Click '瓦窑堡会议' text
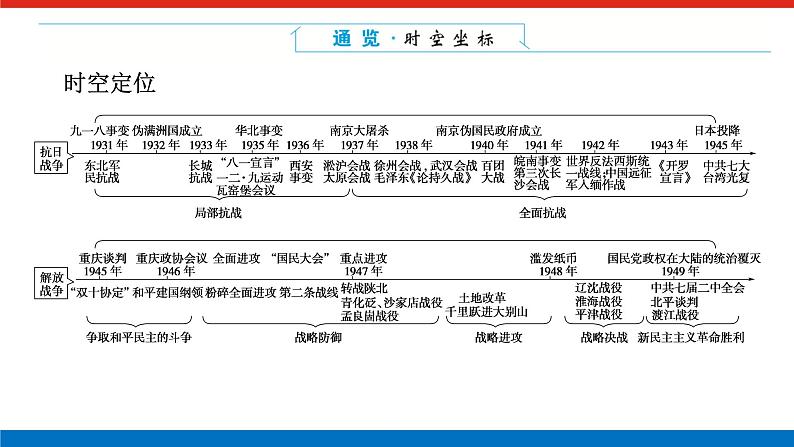 coord(246,190)
